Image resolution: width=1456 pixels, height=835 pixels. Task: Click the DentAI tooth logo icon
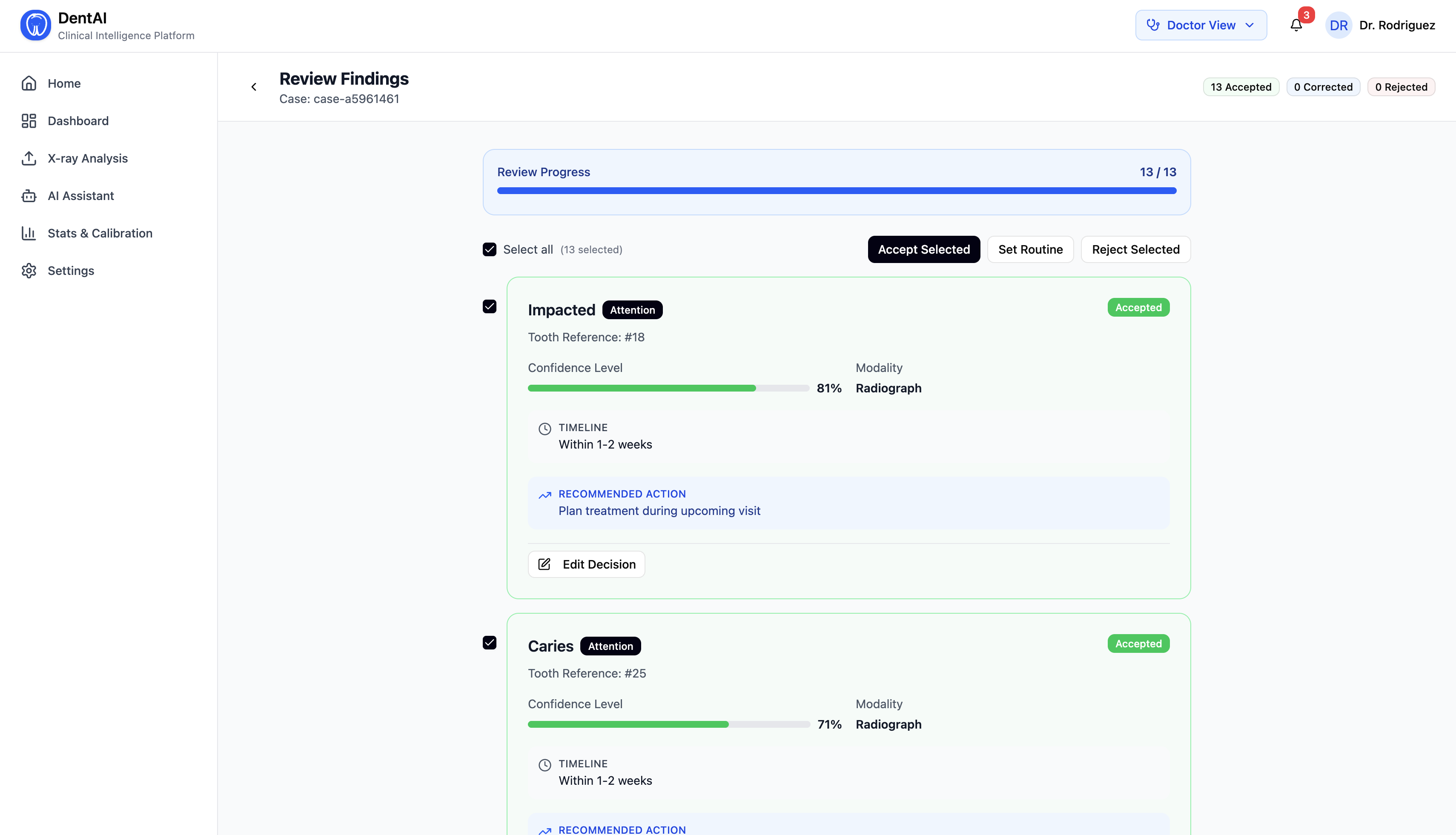(x=36, y=25)
